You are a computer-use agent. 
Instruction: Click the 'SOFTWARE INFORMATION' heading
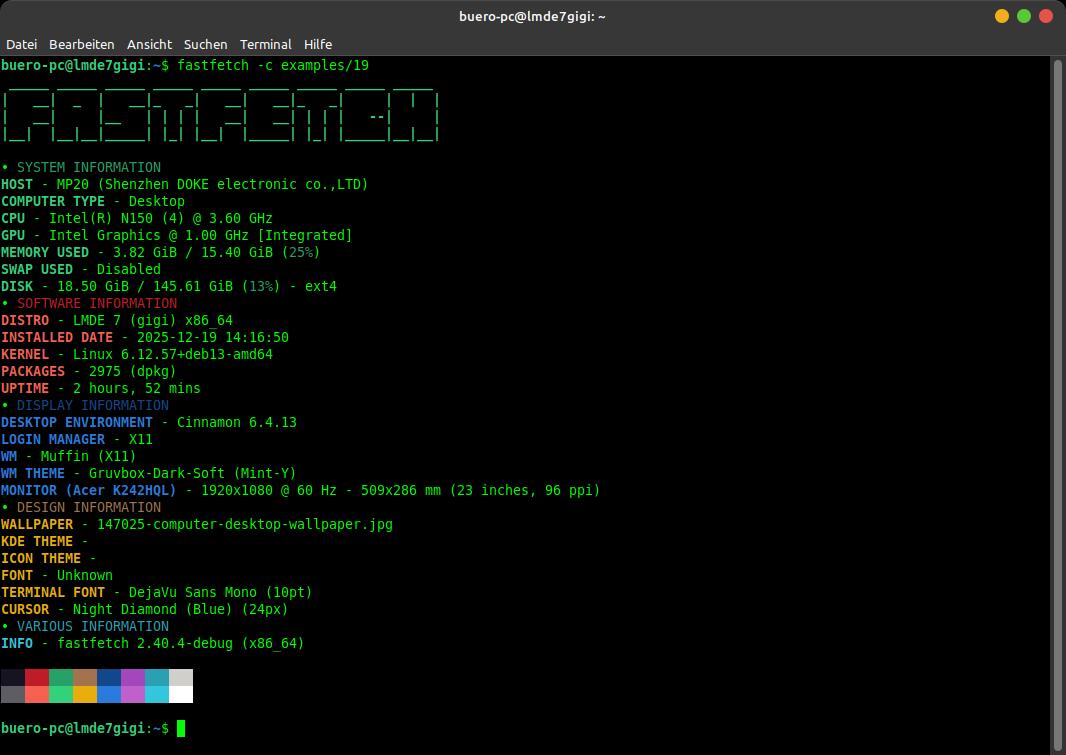click(97, 303)
